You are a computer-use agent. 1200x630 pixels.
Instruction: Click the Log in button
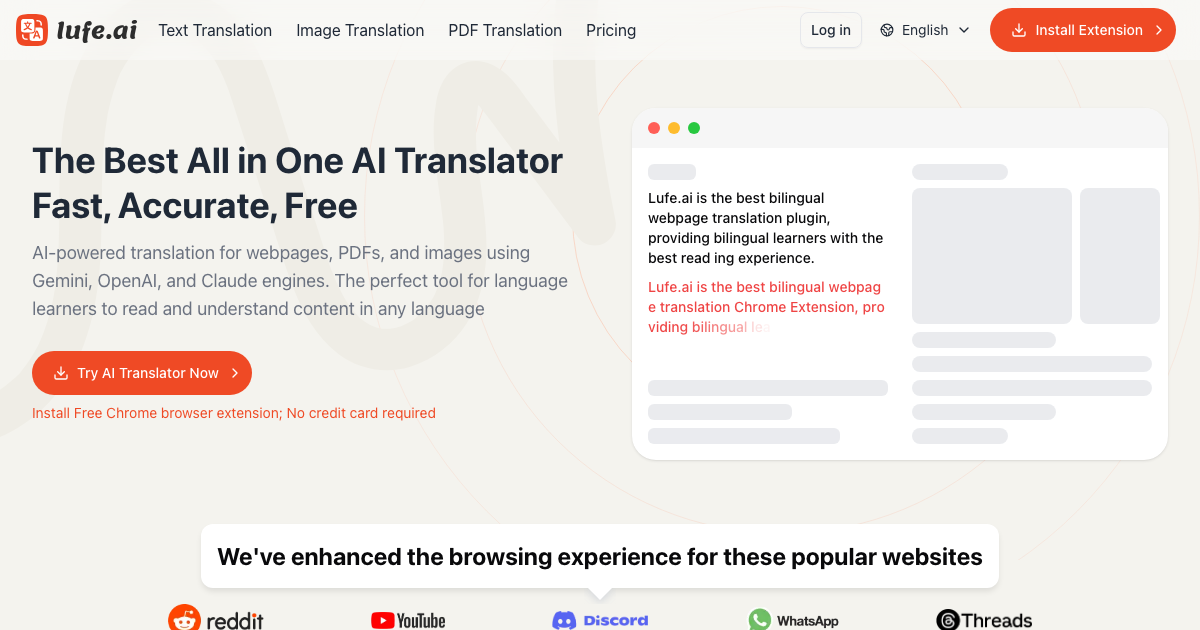[831, 30]
